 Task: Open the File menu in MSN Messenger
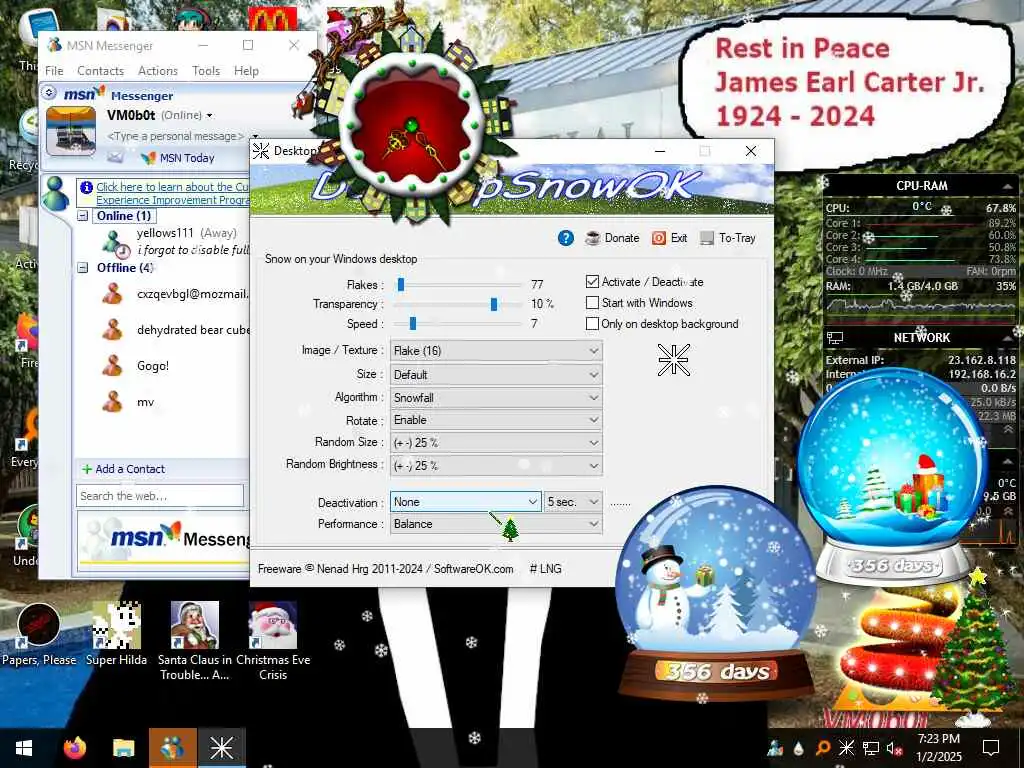click(x=54, y=71)
